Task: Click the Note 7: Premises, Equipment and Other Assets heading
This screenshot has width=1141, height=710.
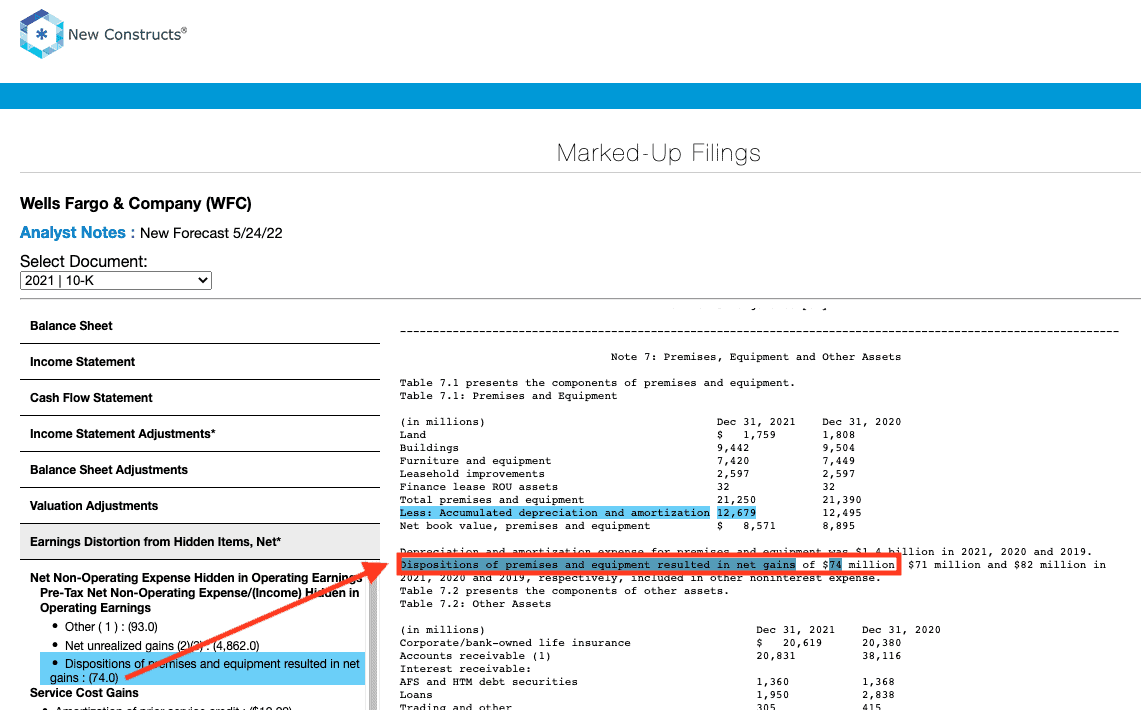Action: coord(755,357)
